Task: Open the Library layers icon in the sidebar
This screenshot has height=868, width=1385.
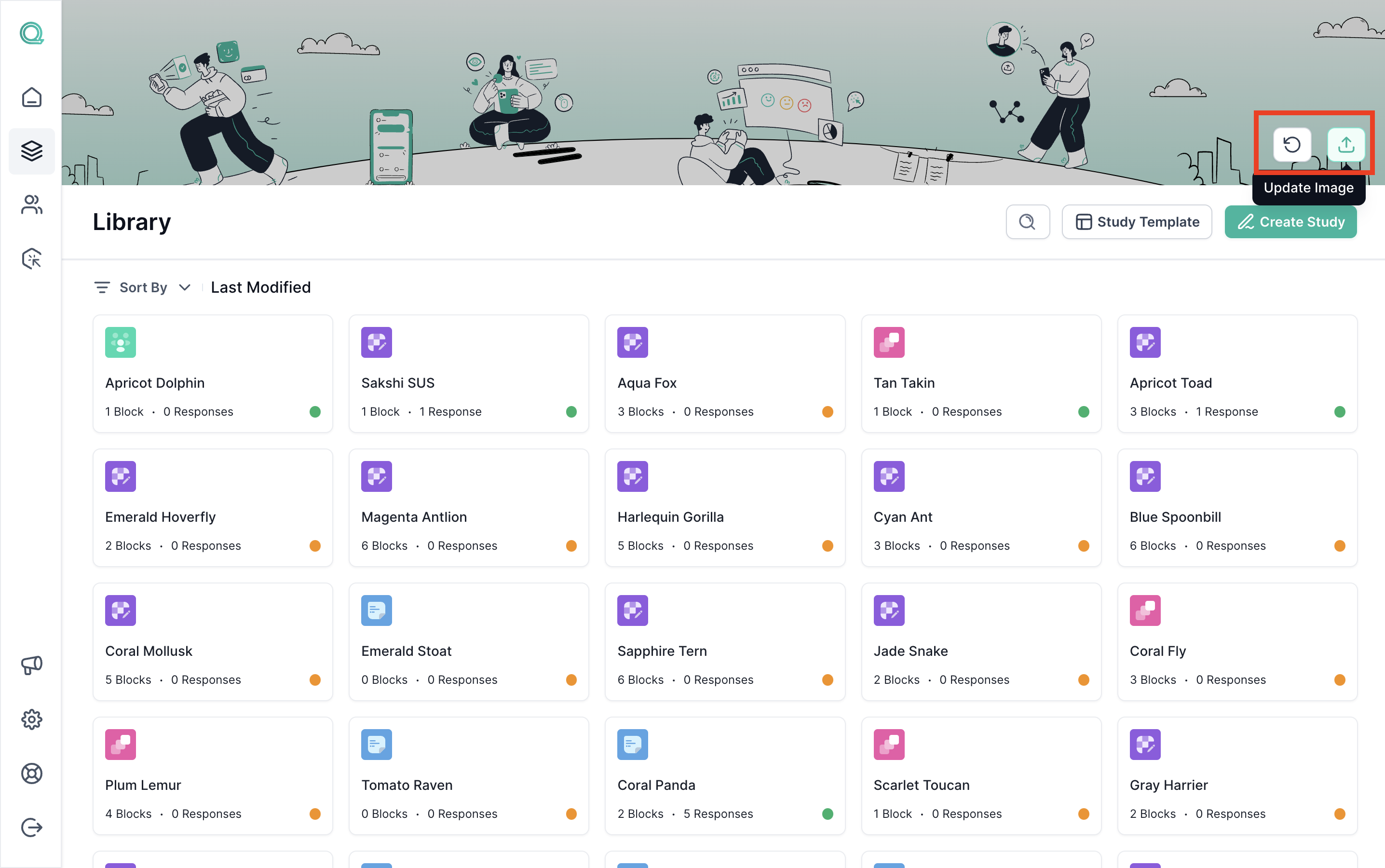Action: click(31, 151)
